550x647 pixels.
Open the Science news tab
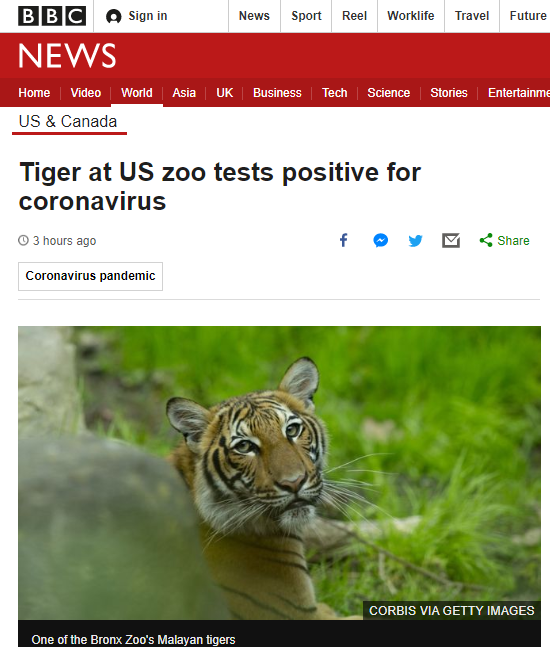click(389, 92)
